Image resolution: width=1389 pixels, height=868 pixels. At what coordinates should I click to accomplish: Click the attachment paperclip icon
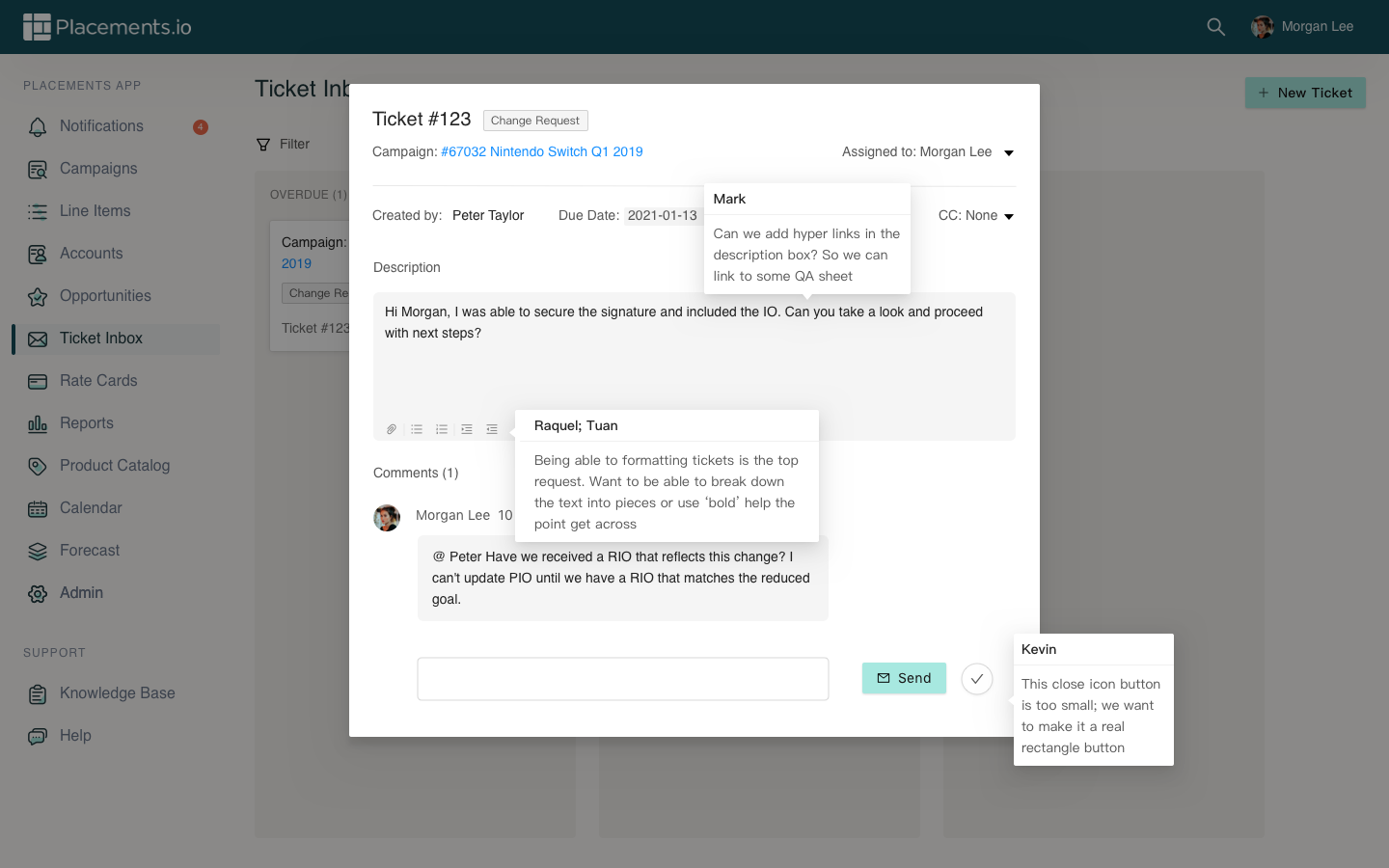pos(392,429)
